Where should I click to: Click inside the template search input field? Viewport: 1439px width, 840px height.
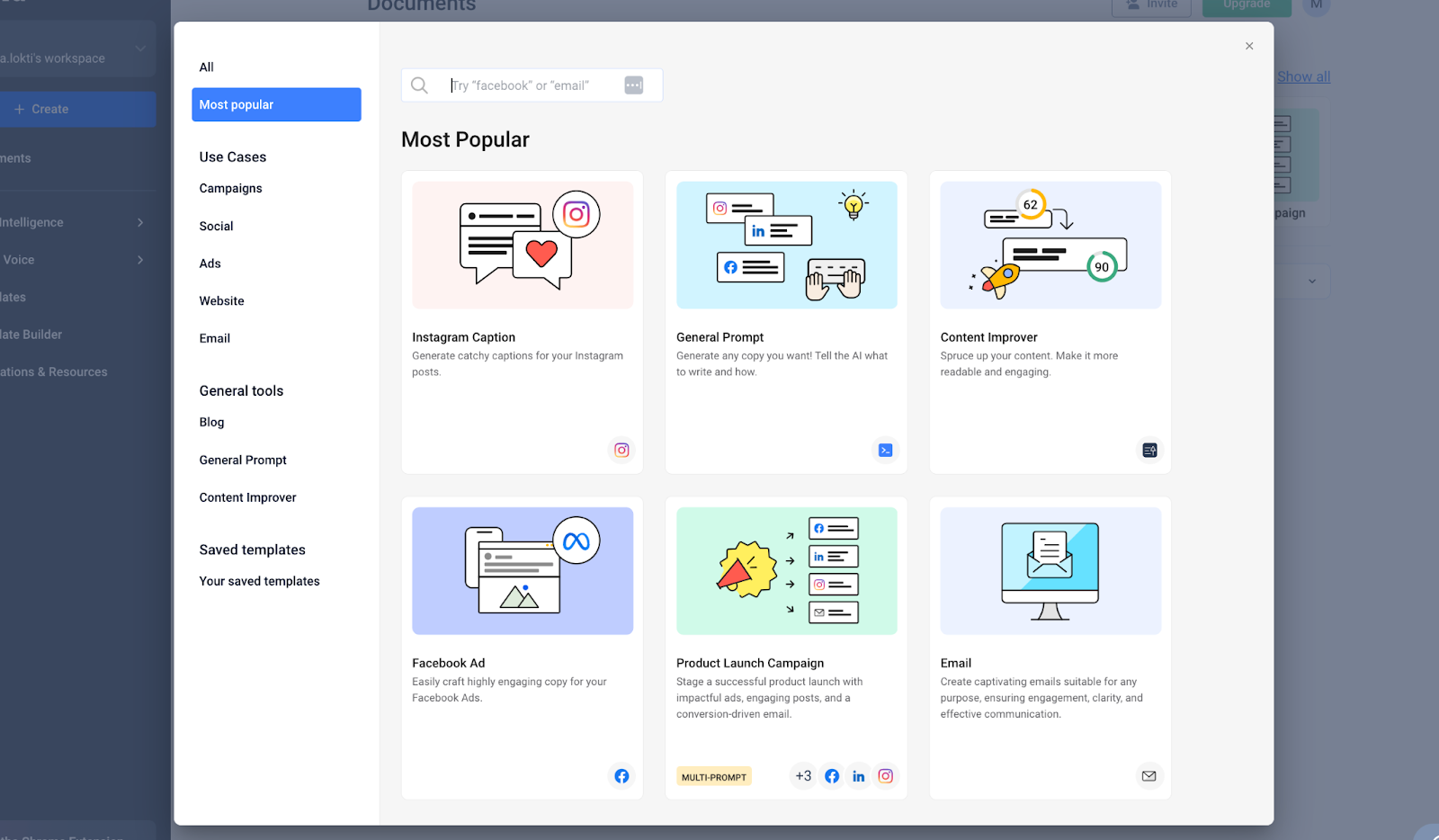coord(522,85)
